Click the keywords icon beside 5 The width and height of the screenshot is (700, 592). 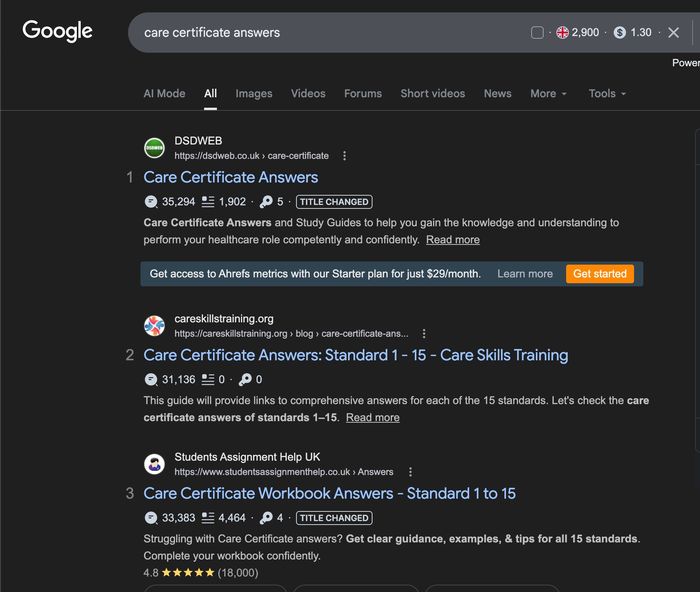266,202
